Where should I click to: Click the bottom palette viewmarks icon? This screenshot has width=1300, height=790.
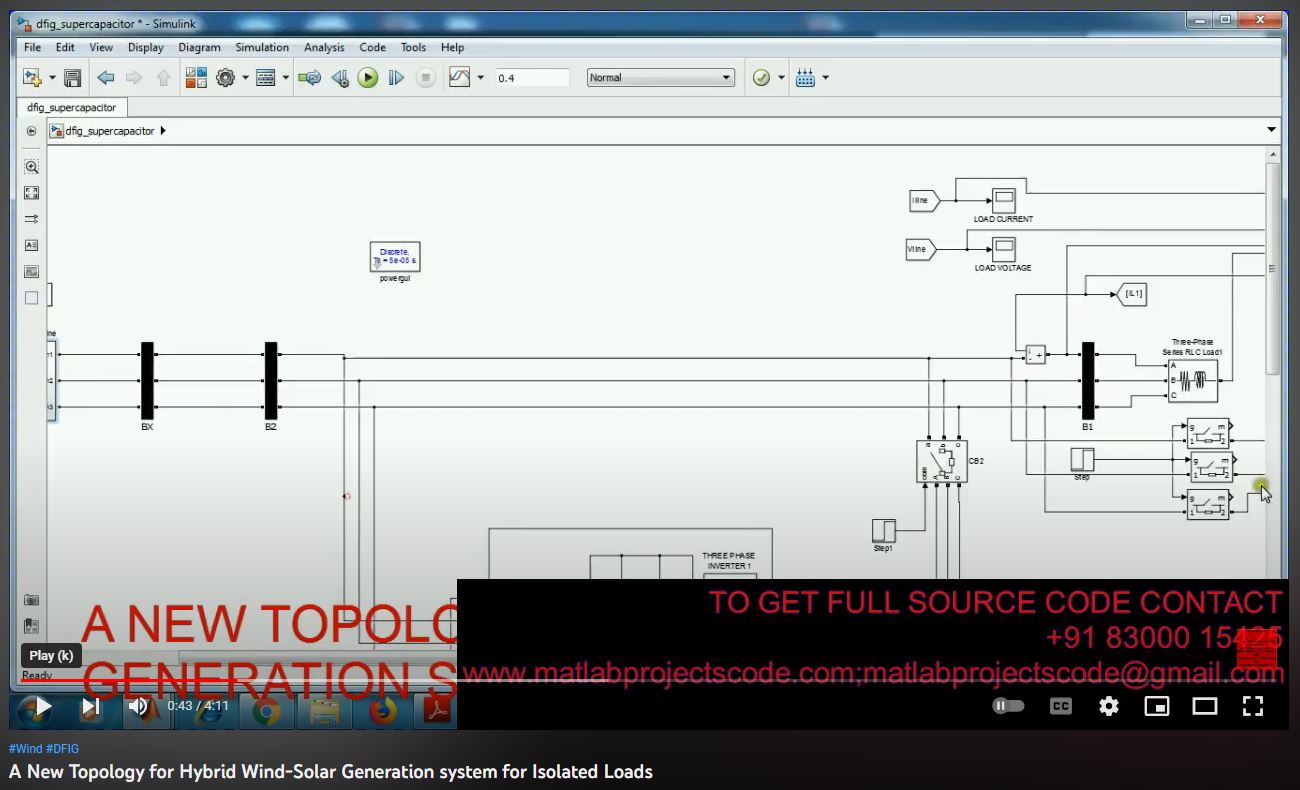pyautogui.click(x=32, y=626)
